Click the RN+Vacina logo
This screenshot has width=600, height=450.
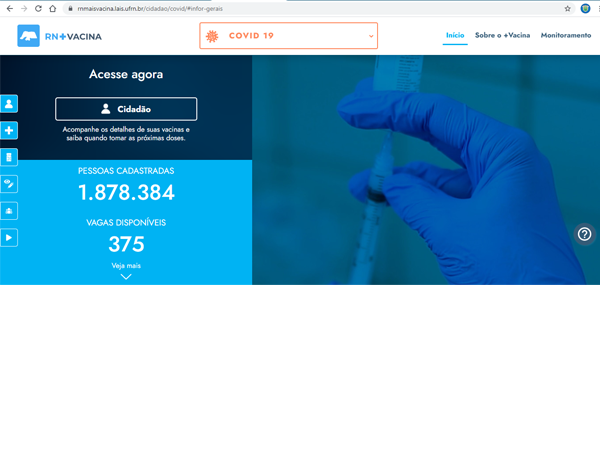click(x=59, y=36)
